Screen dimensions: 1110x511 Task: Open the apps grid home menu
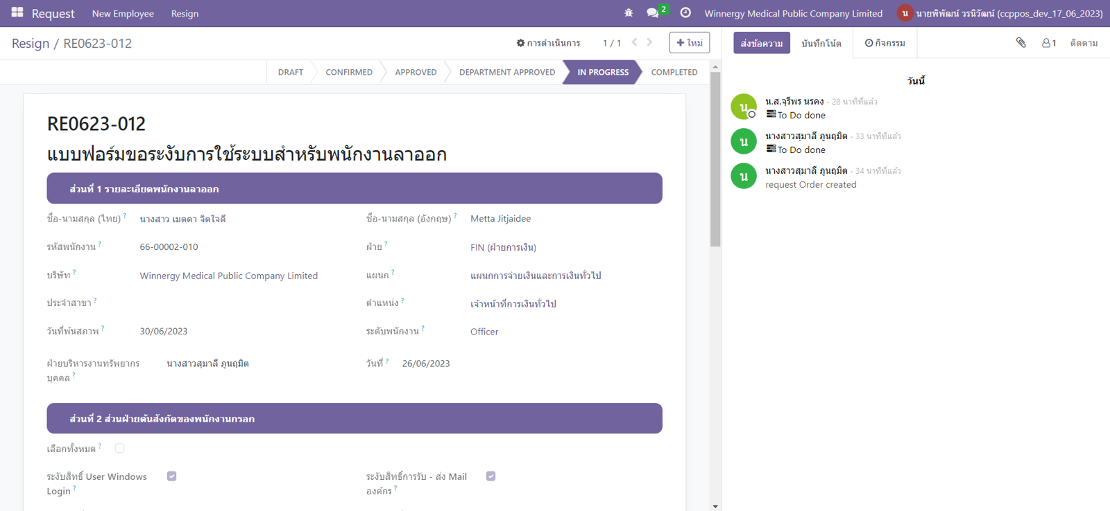coord(17,13)
